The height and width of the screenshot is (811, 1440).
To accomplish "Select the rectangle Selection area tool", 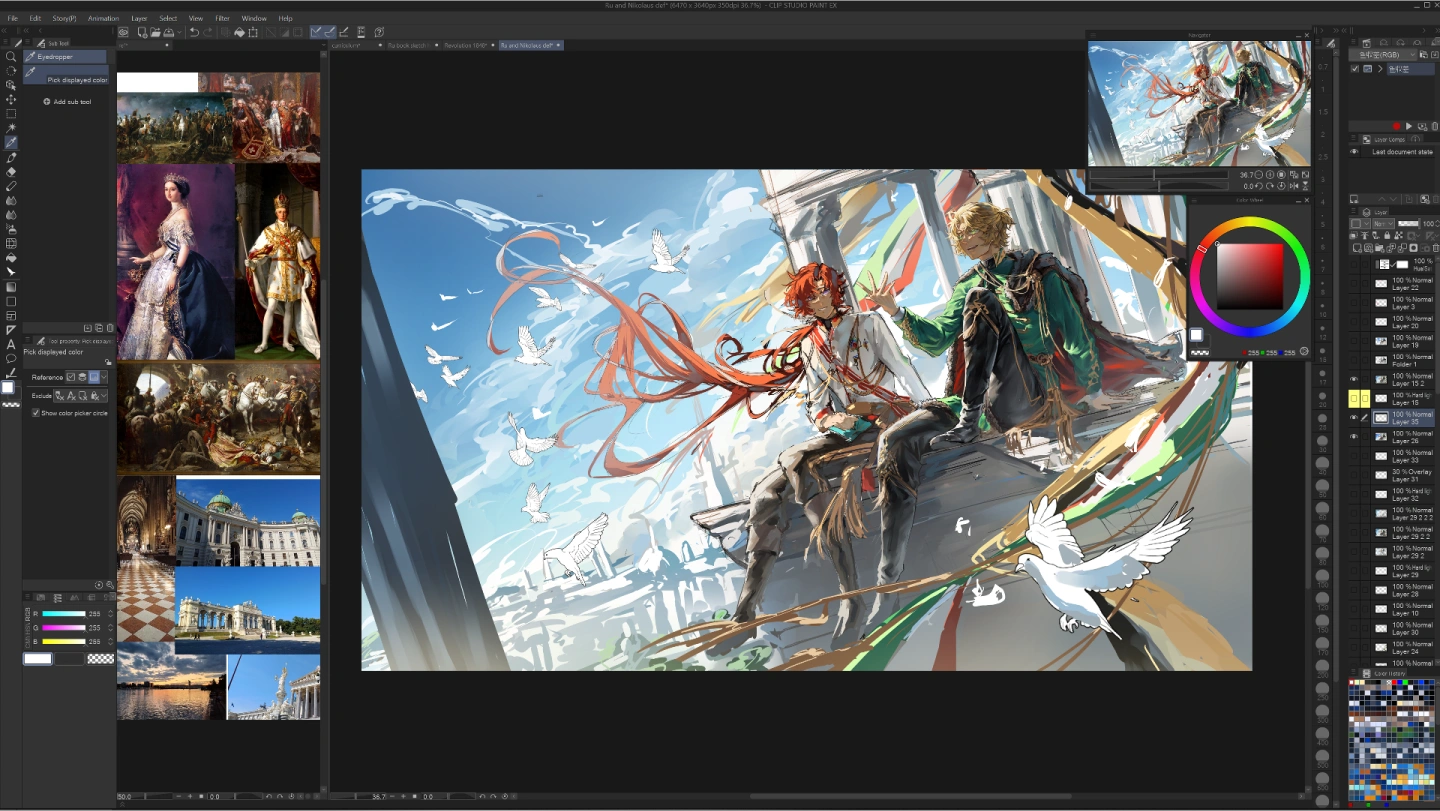I will click(x=11, y=113).
